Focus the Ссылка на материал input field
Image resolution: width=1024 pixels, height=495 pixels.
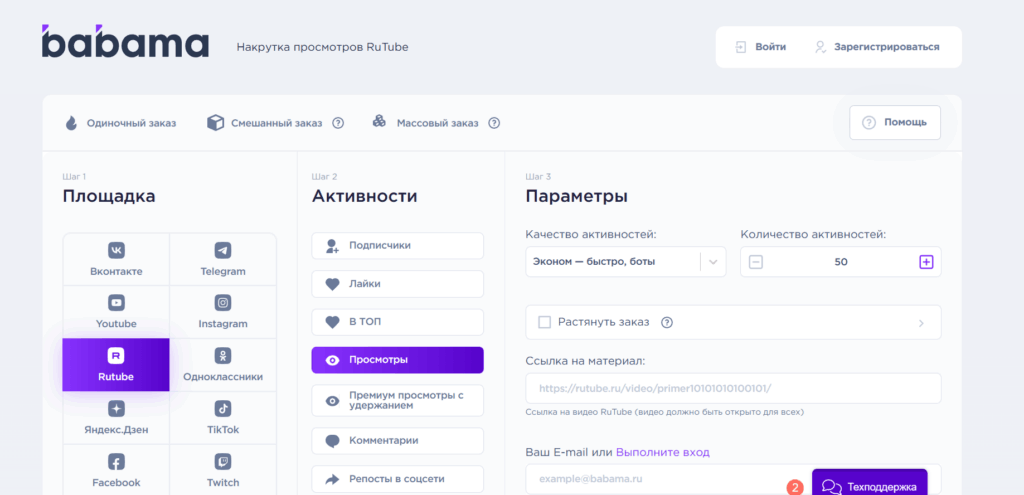coord(733,388)
